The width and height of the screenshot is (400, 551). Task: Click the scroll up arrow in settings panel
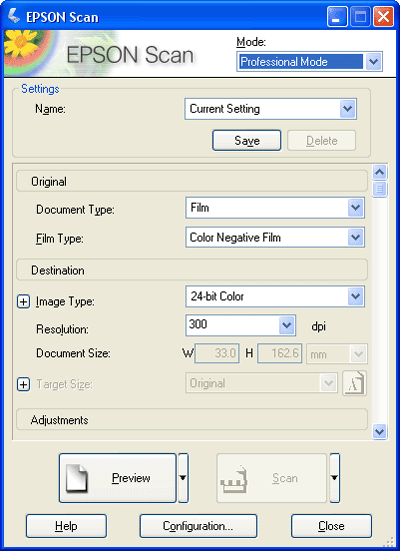[x=380, y=172]
